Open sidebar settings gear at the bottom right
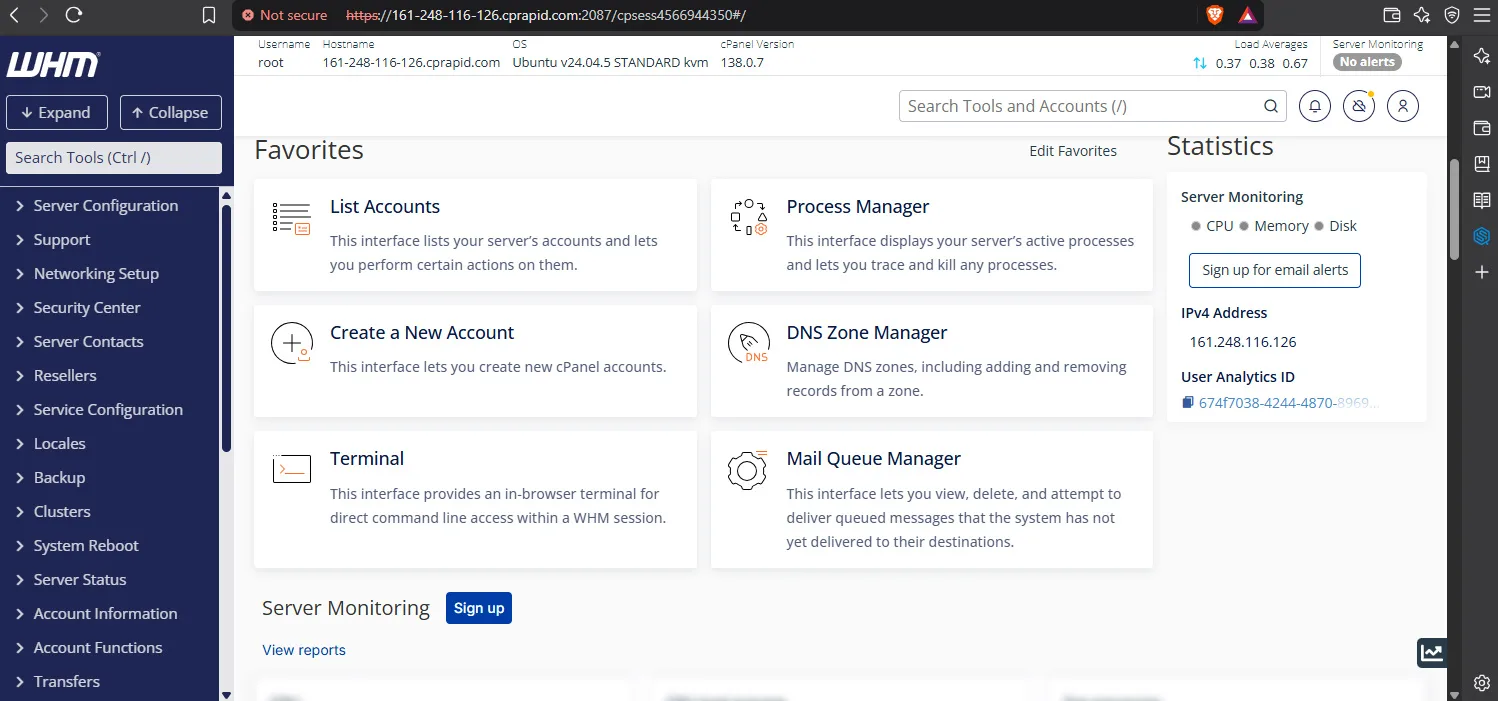 [1482, 683]
